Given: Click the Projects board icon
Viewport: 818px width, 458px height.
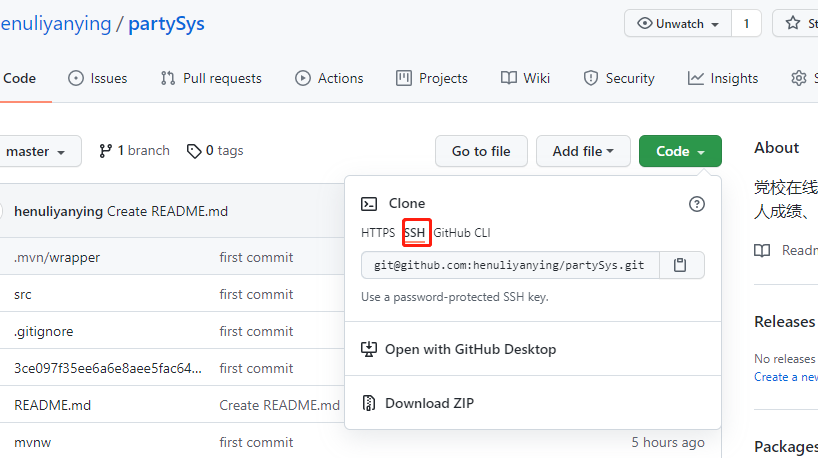Looking at the screenshot, I should pyautogui.click(x=404, y=78).
